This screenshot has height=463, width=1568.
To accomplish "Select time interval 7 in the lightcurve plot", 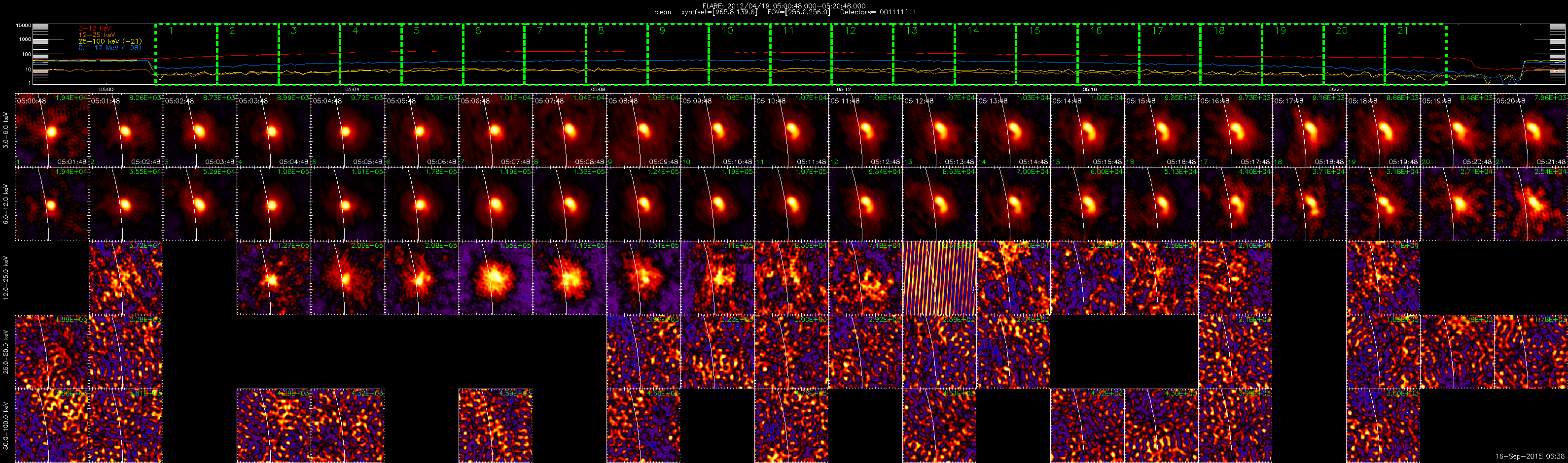I will [555, 55].
